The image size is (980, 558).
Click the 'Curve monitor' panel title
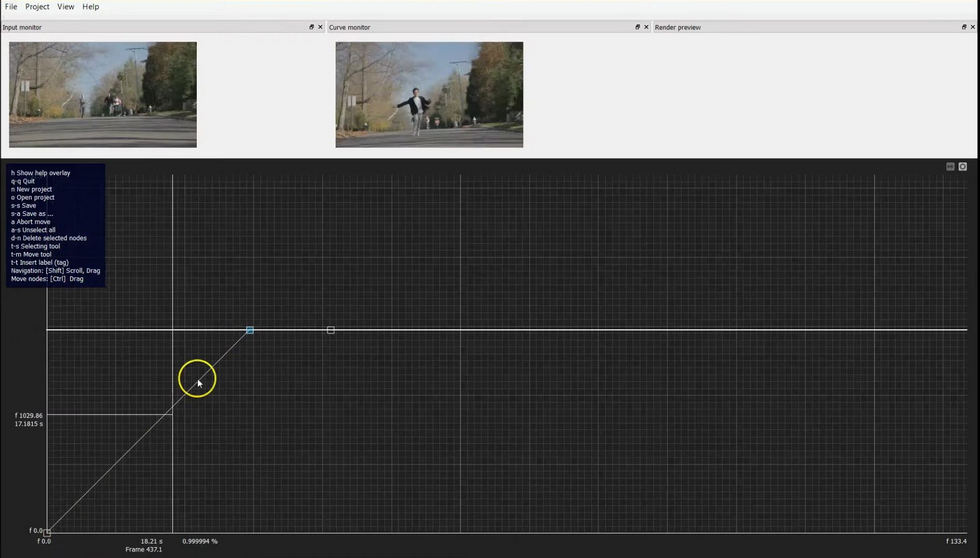click(349, 27)
